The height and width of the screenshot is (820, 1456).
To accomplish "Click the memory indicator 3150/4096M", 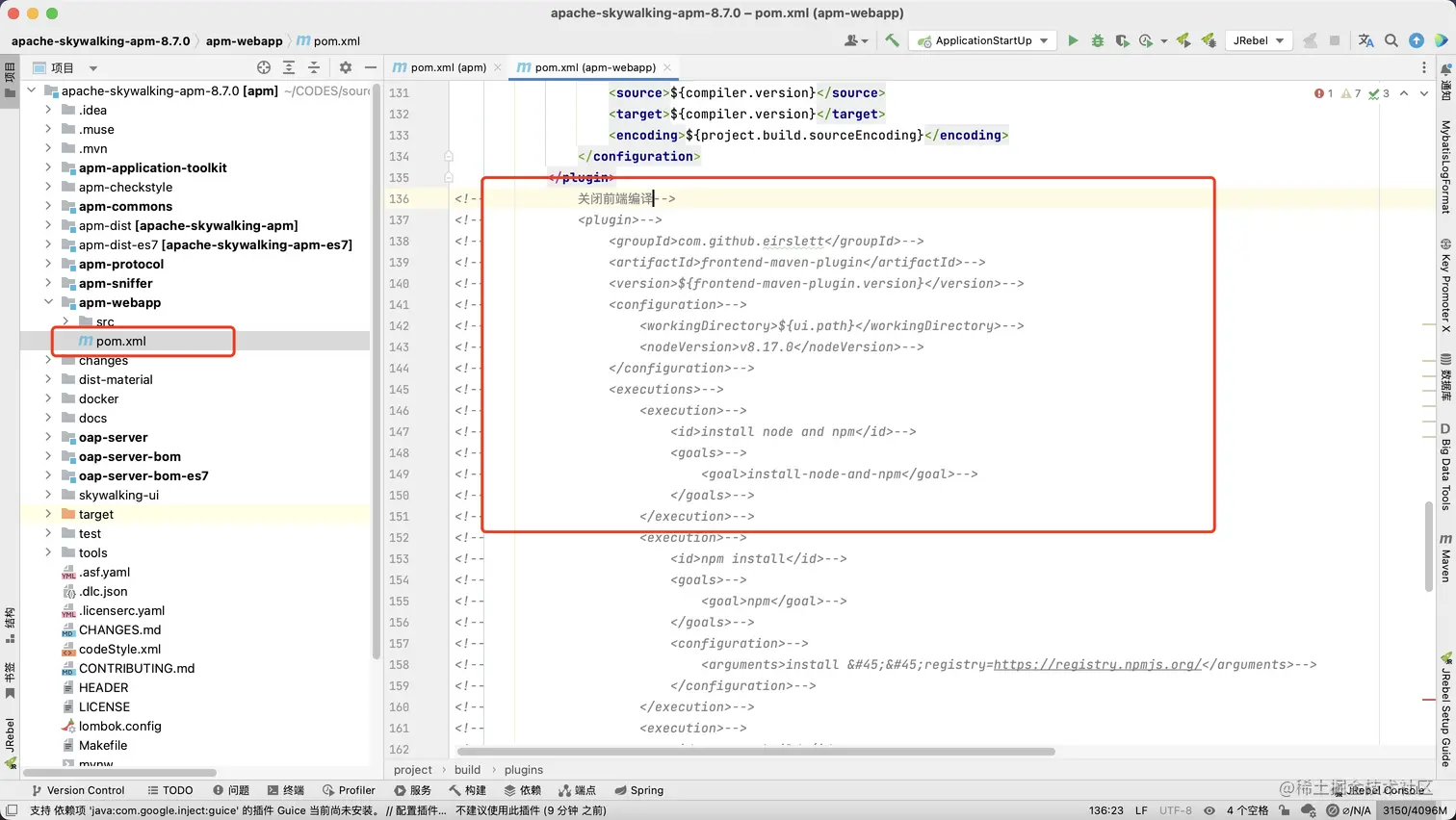I will click(1415, 810).
